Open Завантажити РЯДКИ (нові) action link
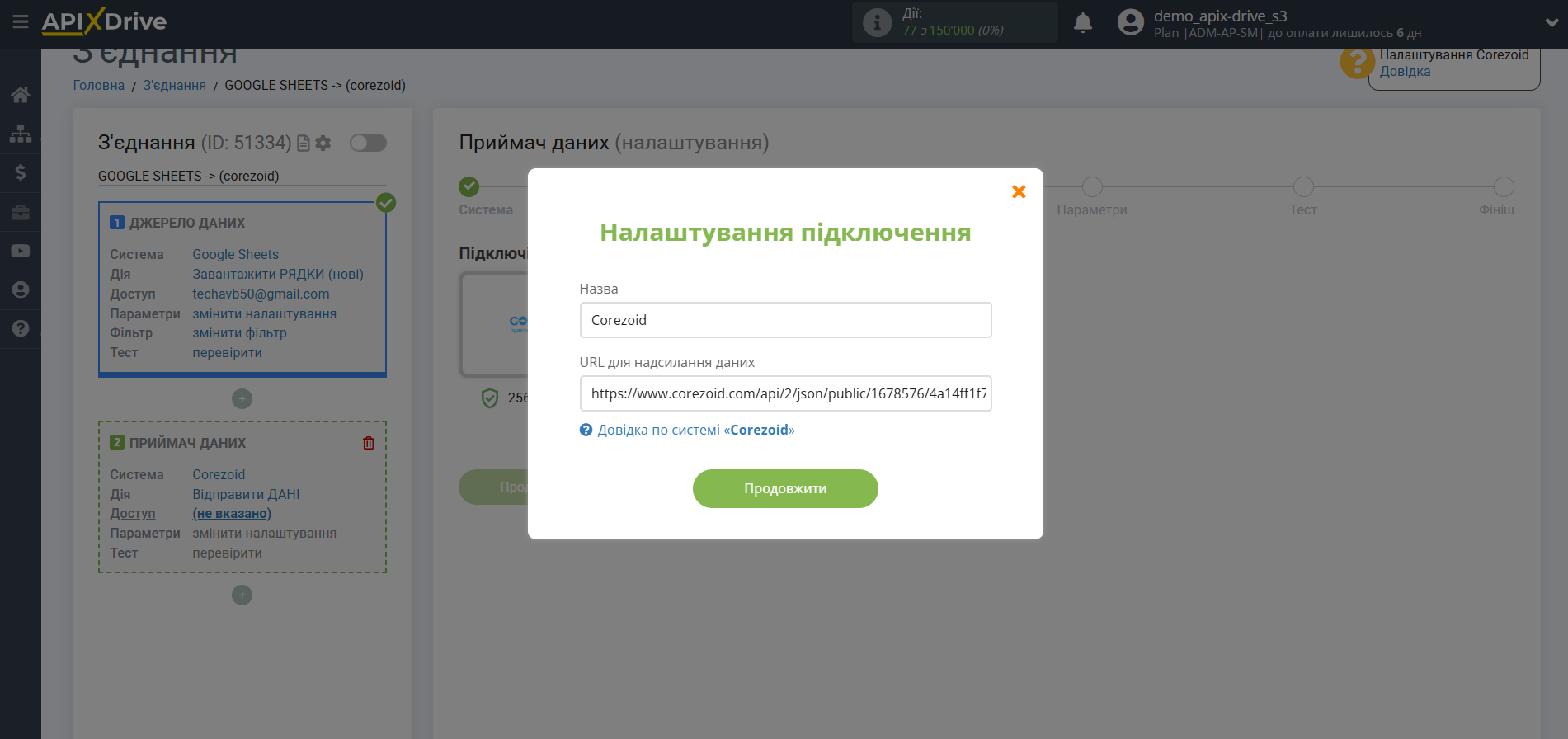The image size is (1568, 739). click(x=278, y=275)
